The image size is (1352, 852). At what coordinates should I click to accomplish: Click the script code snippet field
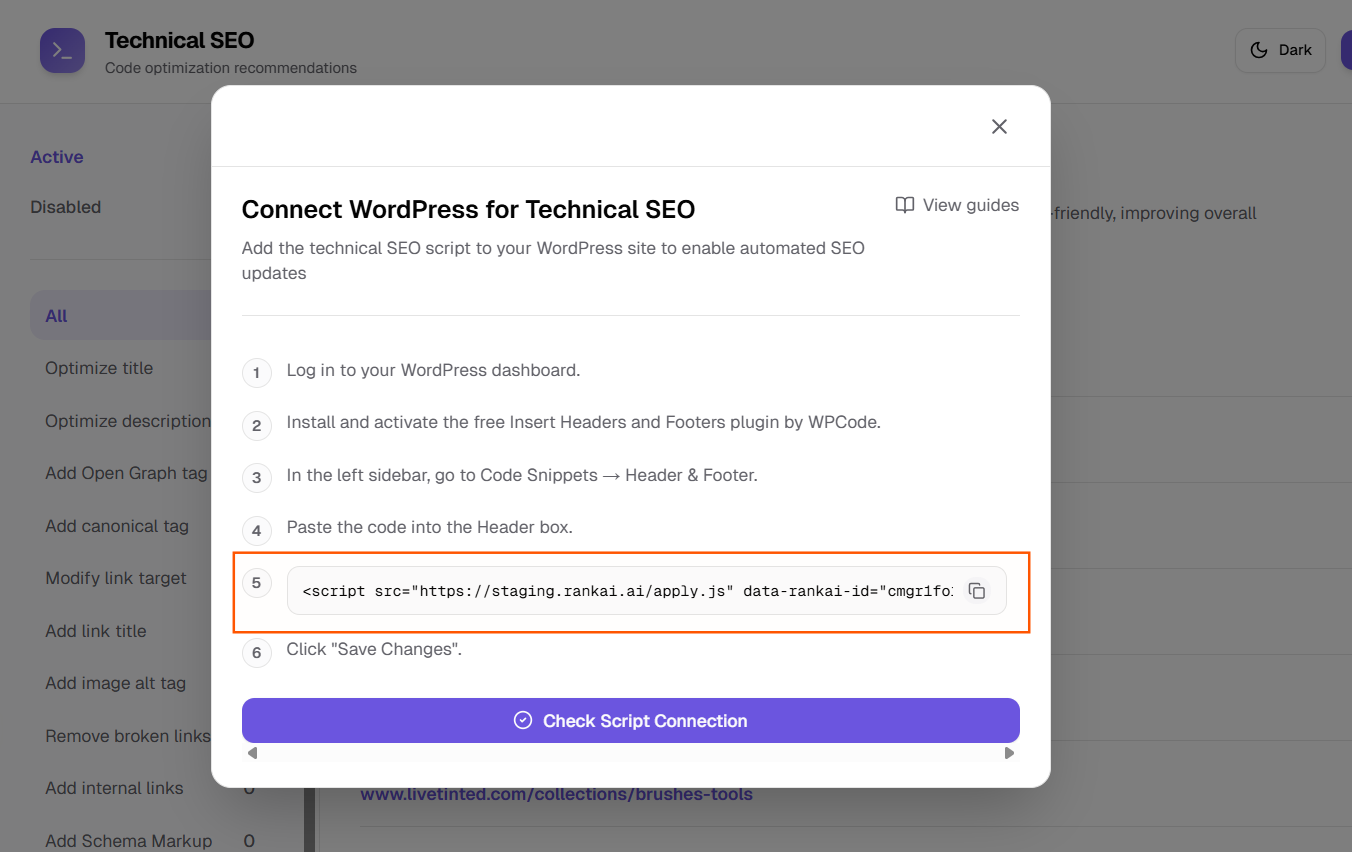627,591
